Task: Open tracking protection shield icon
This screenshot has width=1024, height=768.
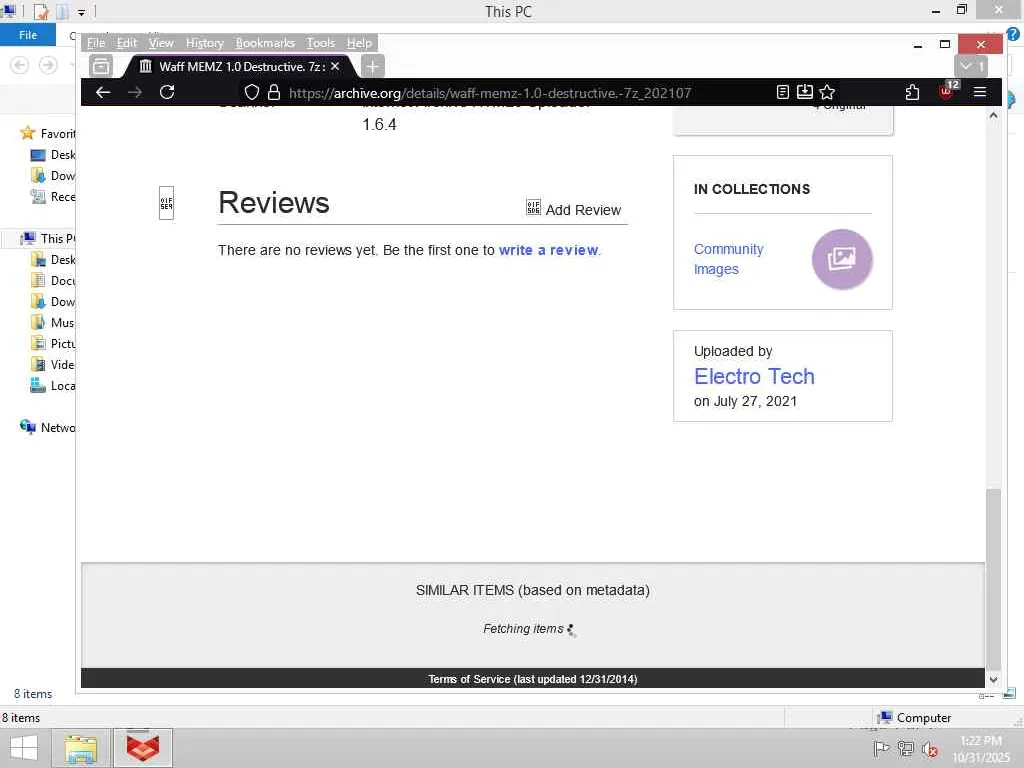Action: (251, 92)
